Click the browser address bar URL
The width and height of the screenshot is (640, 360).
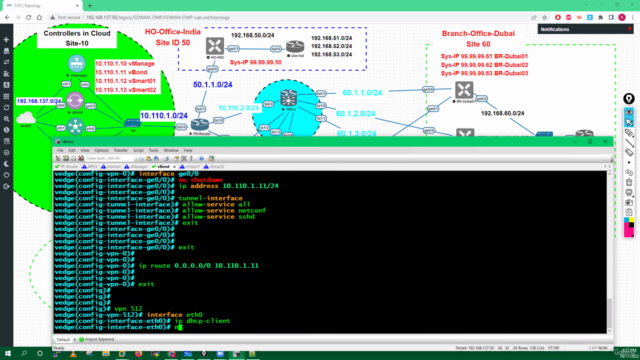click(158, 18)
